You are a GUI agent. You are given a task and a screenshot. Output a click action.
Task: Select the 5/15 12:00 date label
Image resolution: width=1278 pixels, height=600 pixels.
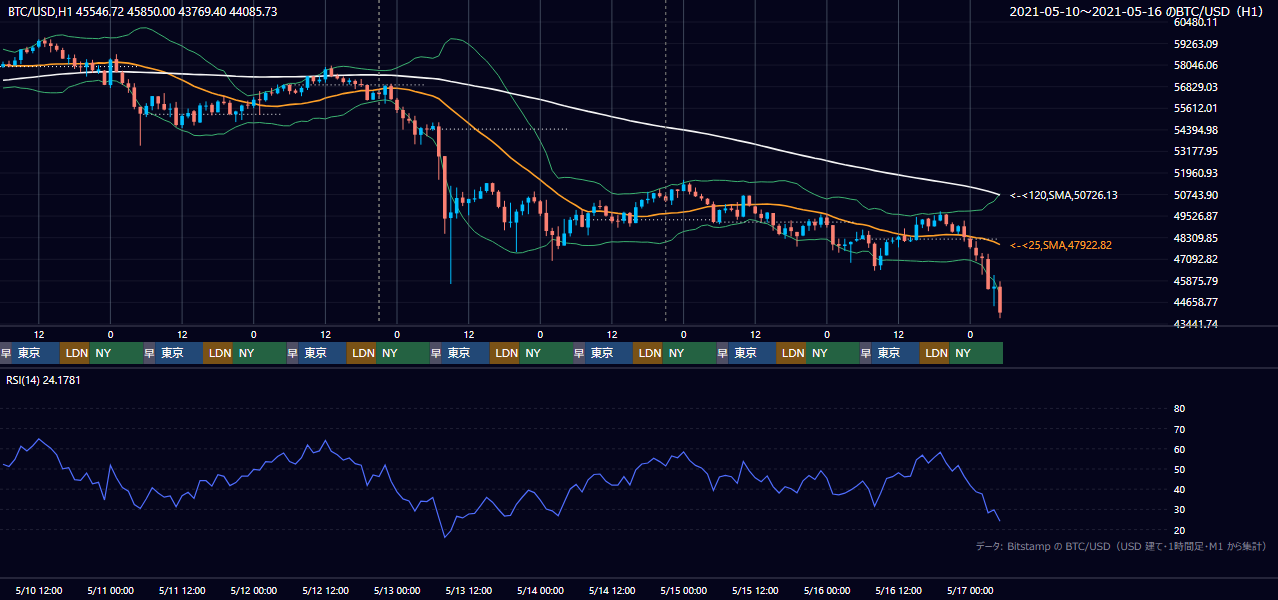[x=756, y=590]
